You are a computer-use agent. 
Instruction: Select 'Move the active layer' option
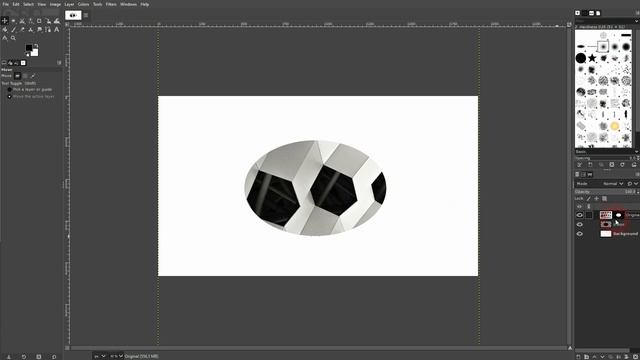(31, 96)
